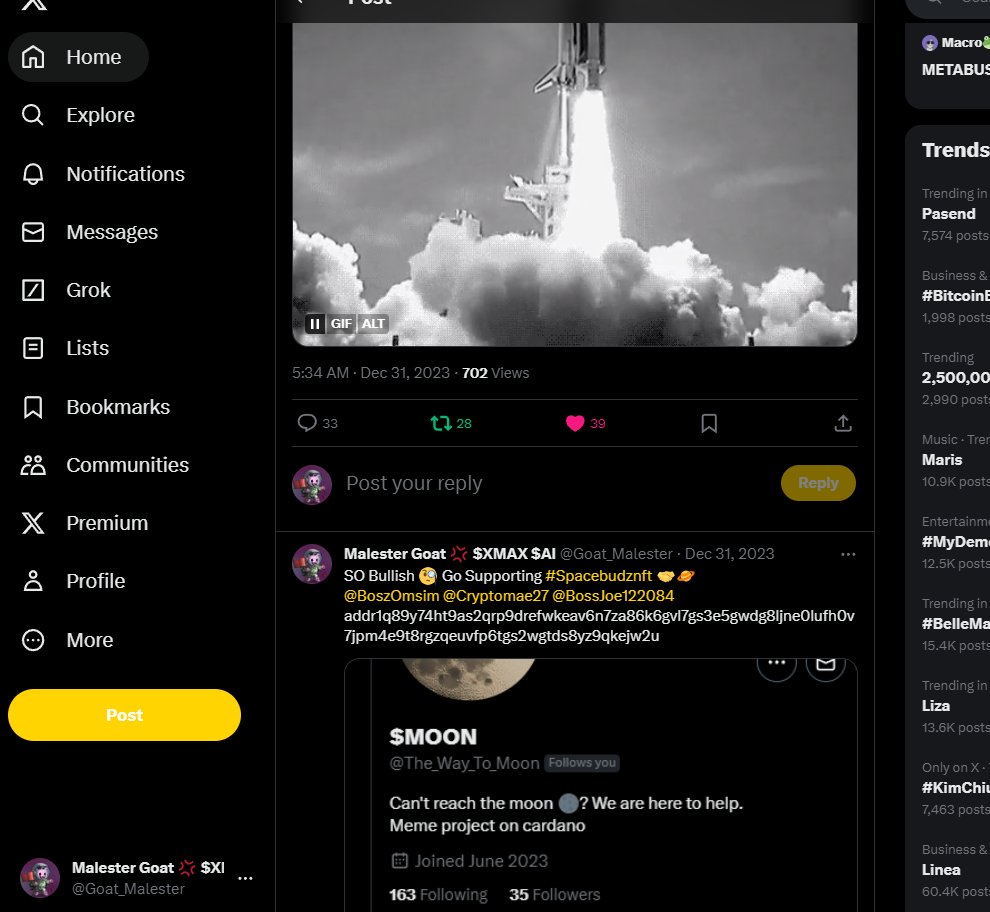Screen dimensions: 990x912
Task: Click account avatar at bottom left
Action: click(x=40, y=878)
